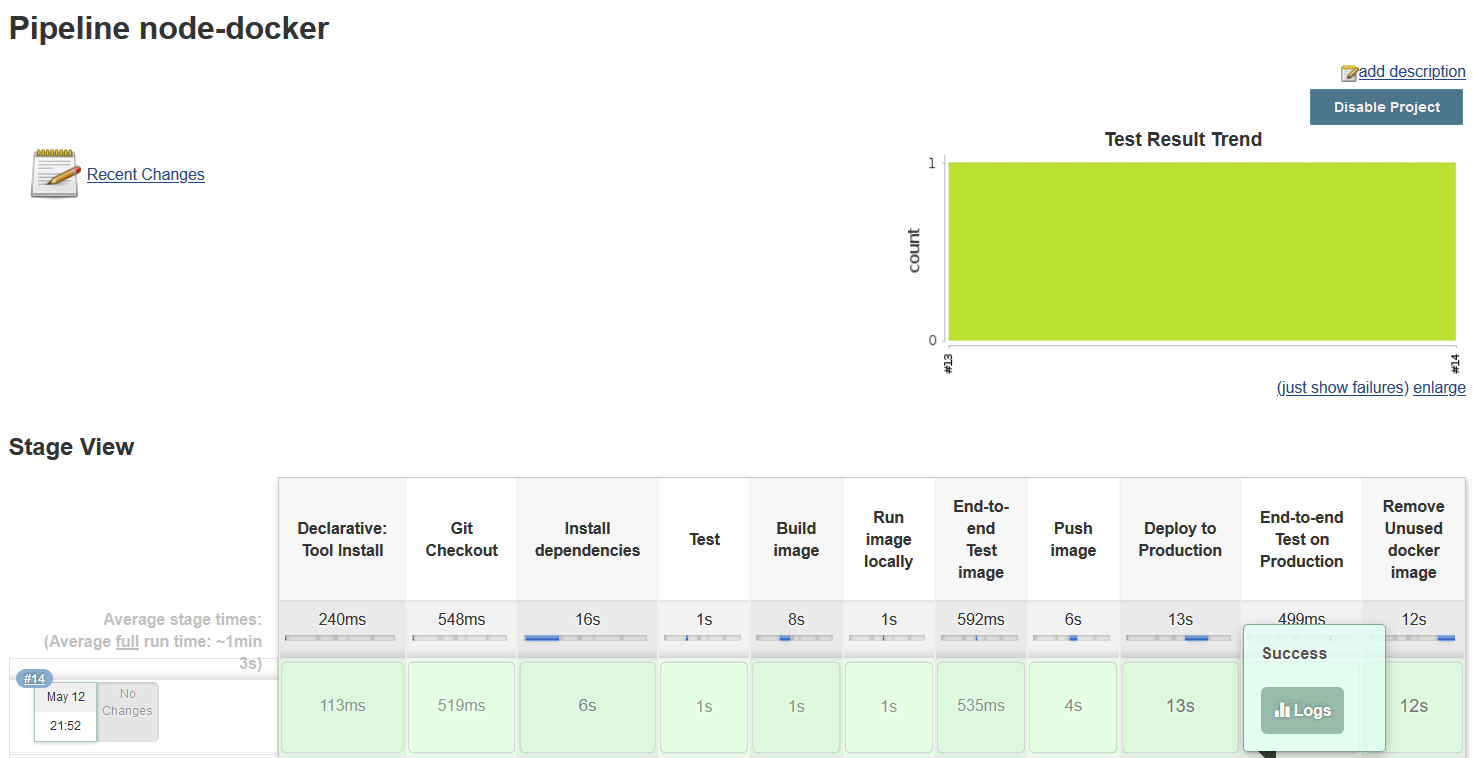Click the blue #14 build badge

click(x=34, y=678)
